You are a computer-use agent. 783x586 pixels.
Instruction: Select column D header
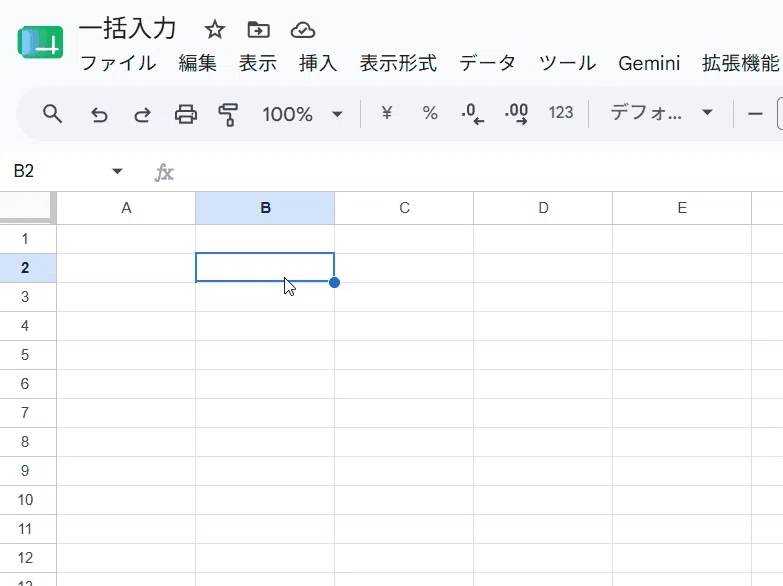click(543, 208)
